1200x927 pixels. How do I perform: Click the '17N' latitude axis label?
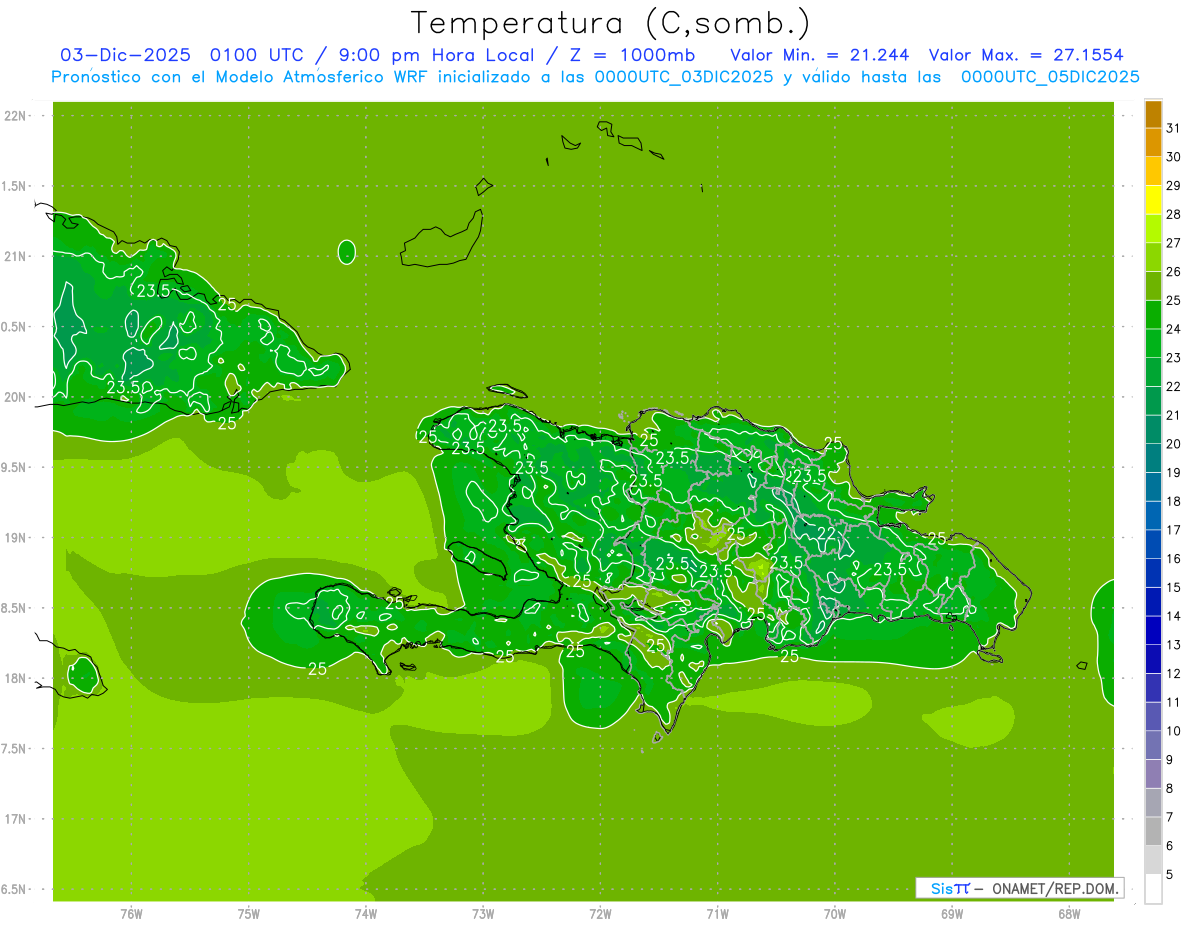tap(17, 819)
